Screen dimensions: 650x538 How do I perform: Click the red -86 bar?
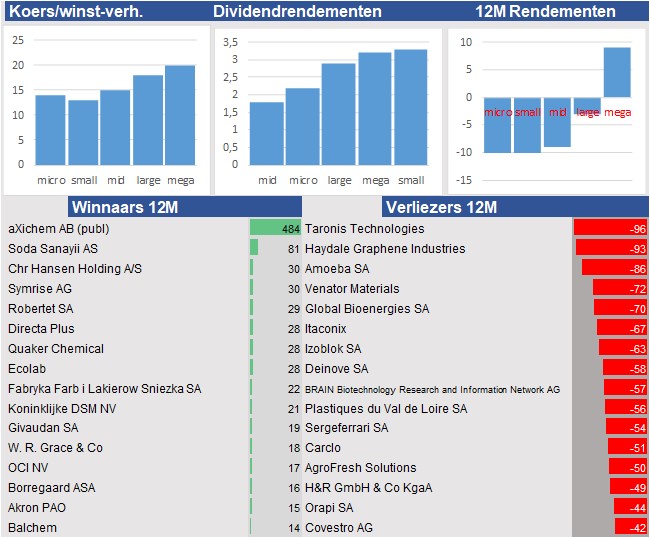coord(614,267)
